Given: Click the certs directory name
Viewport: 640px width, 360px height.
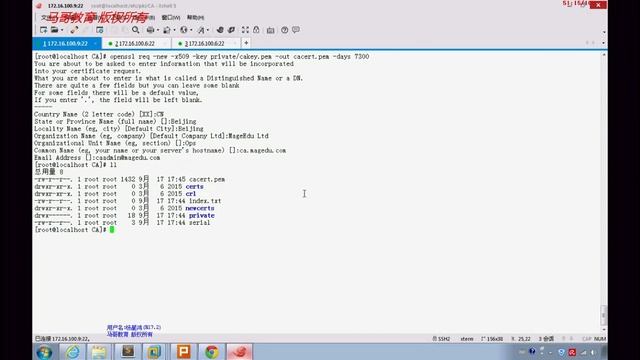Looking at the screenshot, I should [x=194, y=187].
